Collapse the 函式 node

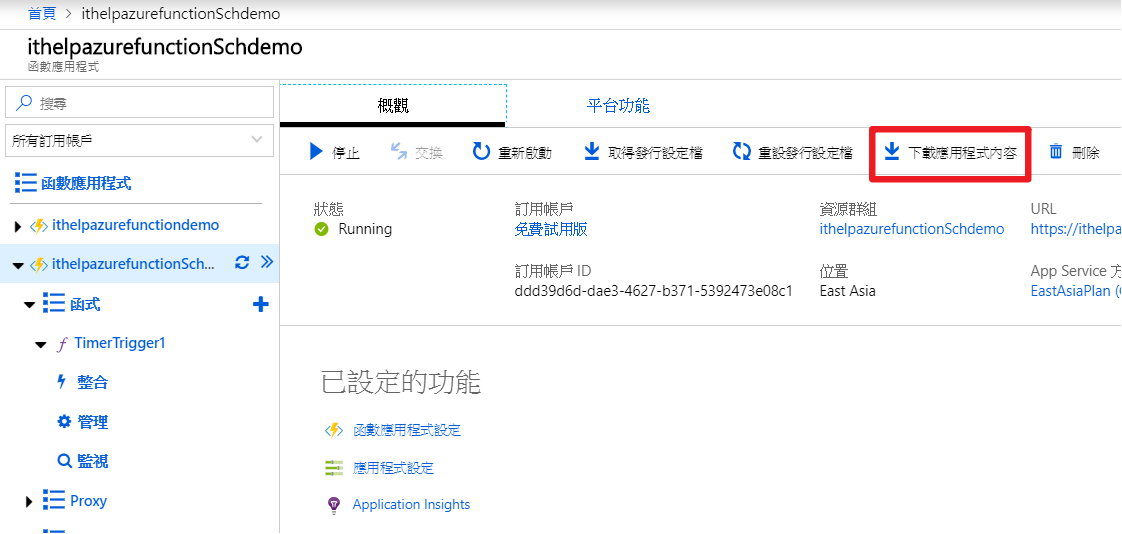tap(29, 305)
